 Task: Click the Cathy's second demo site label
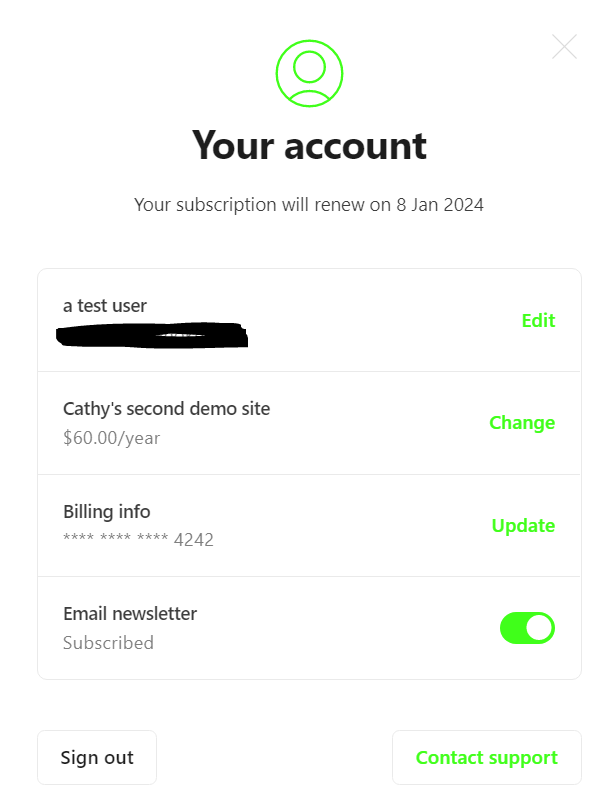166,409
